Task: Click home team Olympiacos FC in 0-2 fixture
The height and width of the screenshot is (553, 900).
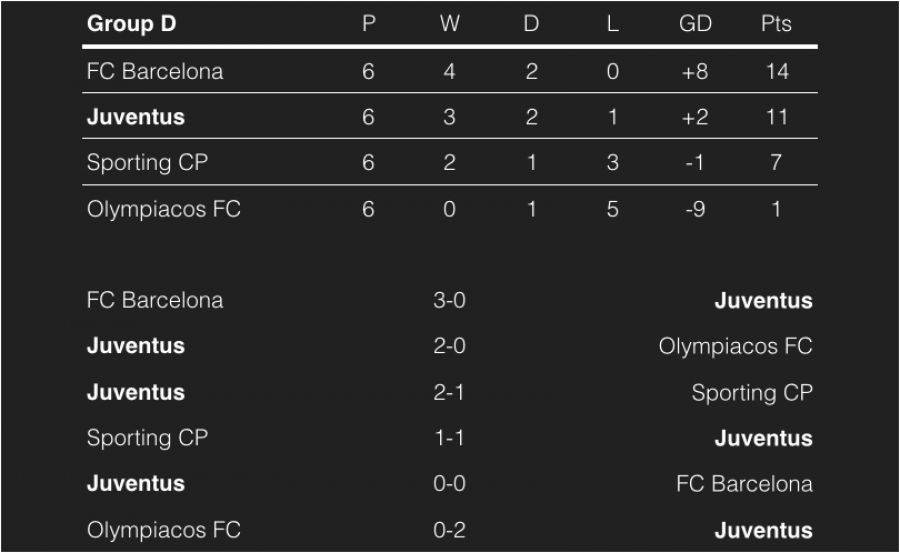Action: click(164, 530)
